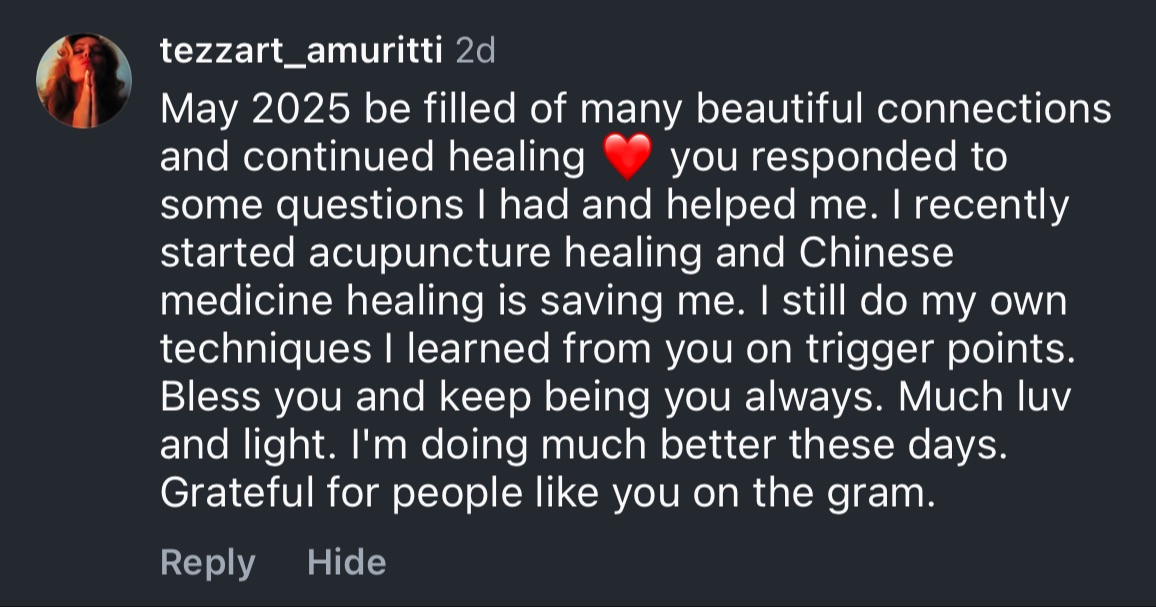Image resolution: width=1156 pixels, height=607 pixels.
Task: Click the word "Grateful" in the comment
Action: pyautogui.click(x=238, y=494)
